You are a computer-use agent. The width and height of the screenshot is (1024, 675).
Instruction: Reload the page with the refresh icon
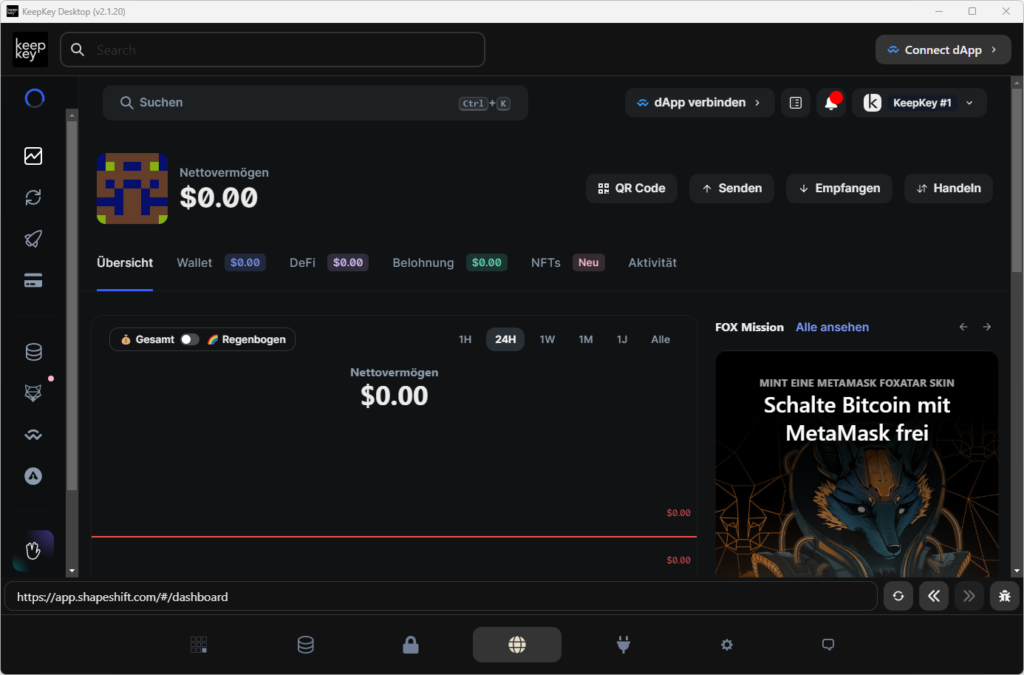[x=898, y=595]
